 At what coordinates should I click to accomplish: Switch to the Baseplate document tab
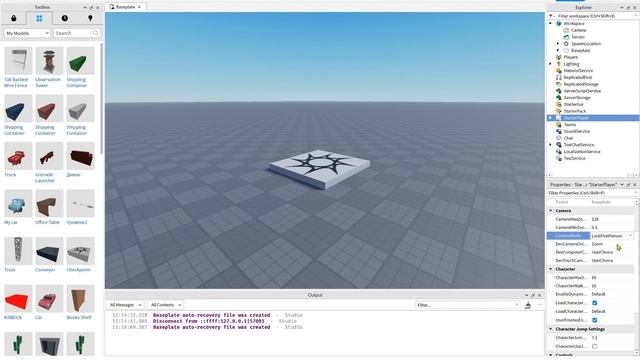click(x=125, y=7)
